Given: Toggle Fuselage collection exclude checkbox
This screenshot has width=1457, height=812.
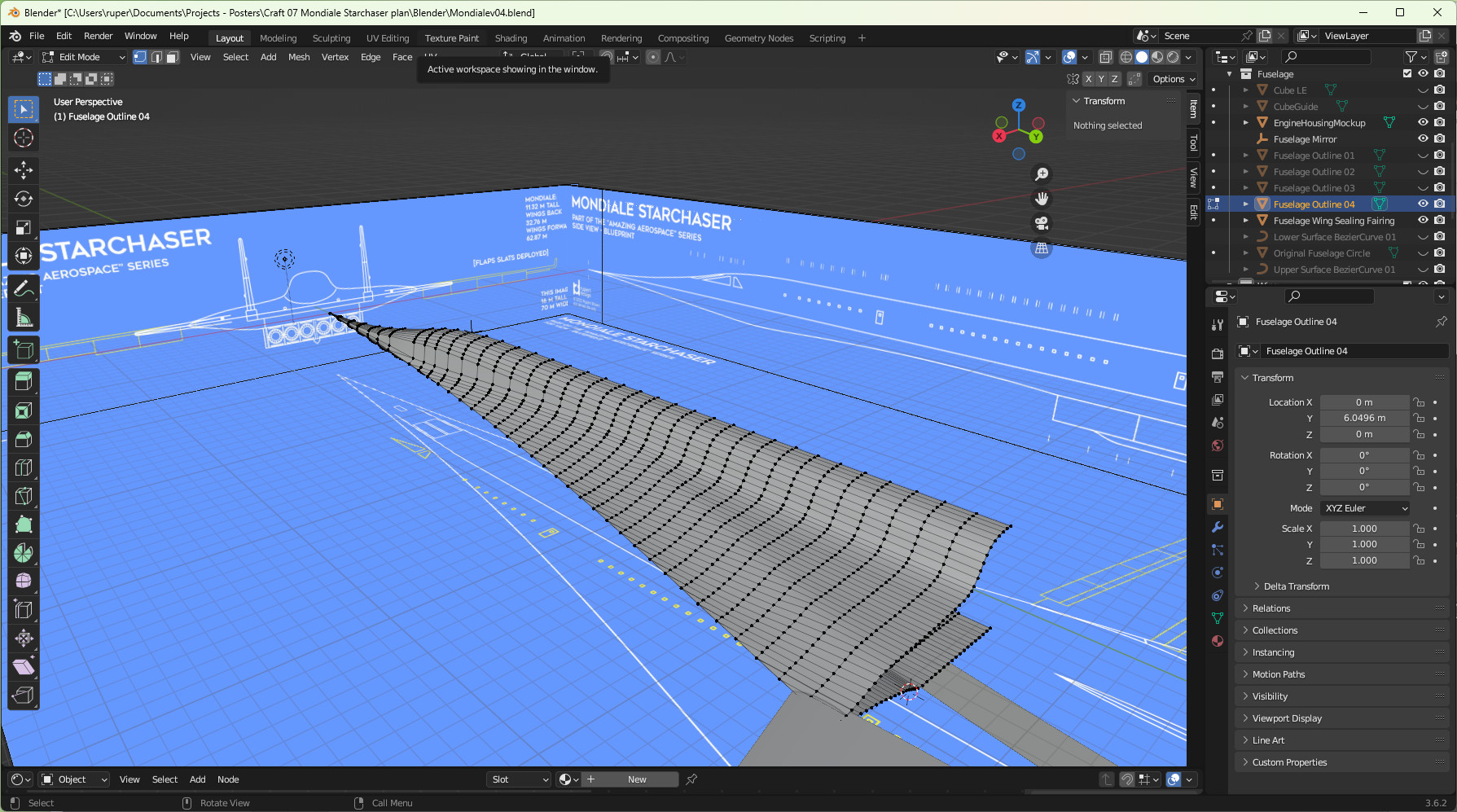Looking at the screenshot, I should click(x=1407, y=74).
